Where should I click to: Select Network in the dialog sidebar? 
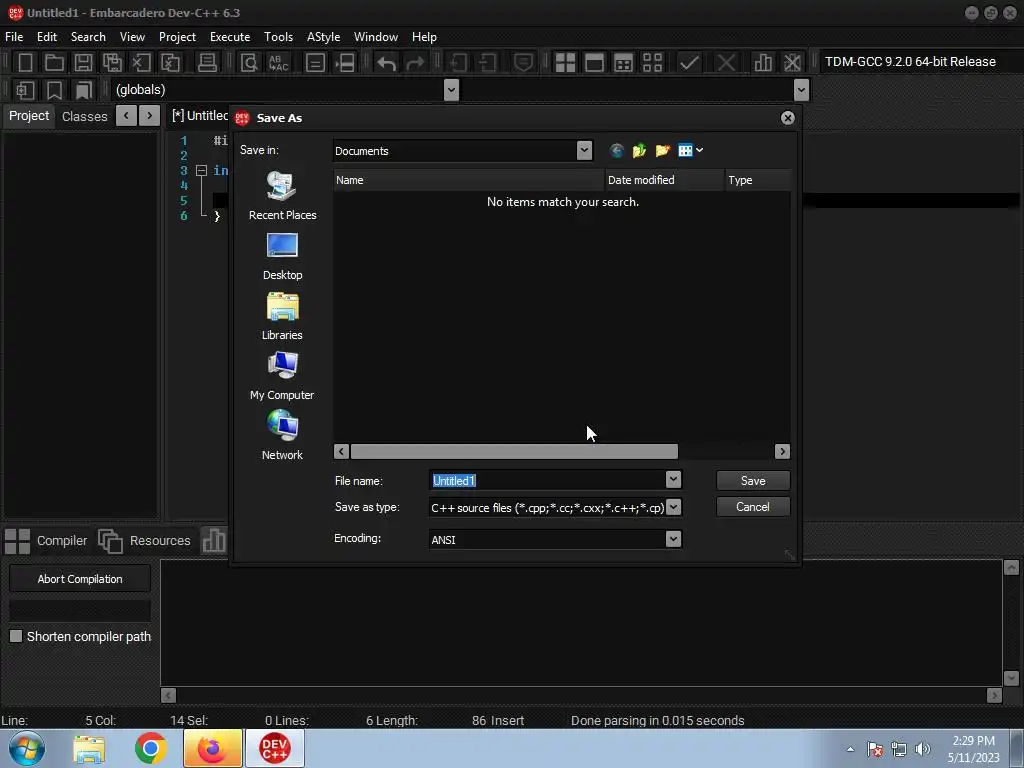tap(282, 436)
